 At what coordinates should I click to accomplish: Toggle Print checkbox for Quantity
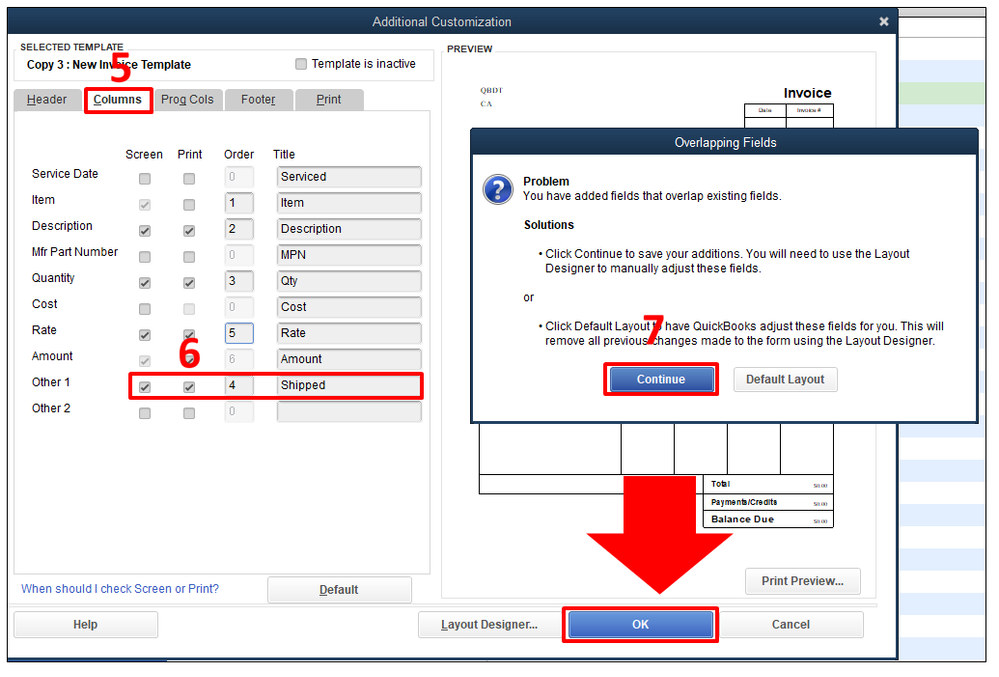(189, 283)
